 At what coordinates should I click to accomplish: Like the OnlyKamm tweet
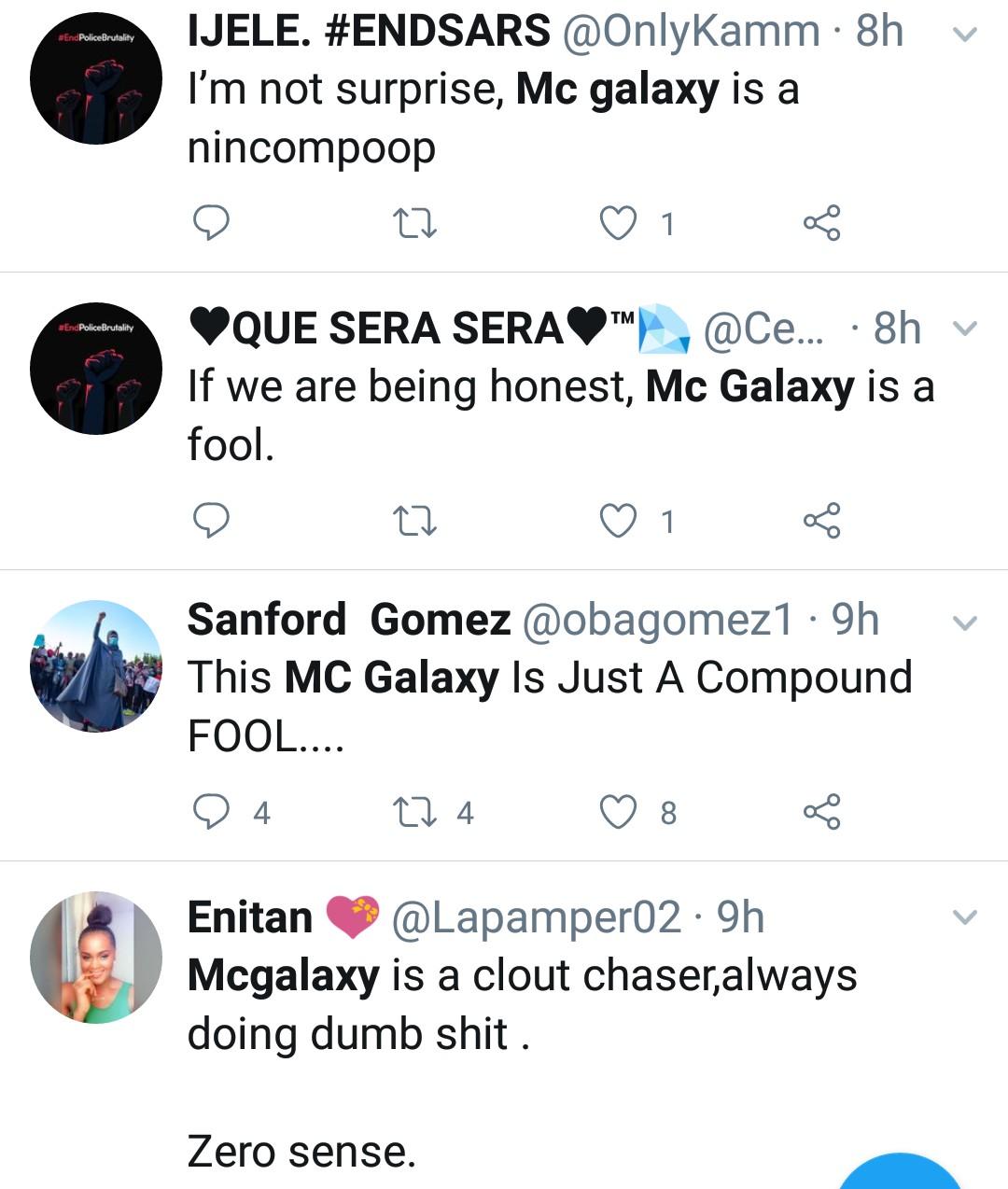click(617, 224)
